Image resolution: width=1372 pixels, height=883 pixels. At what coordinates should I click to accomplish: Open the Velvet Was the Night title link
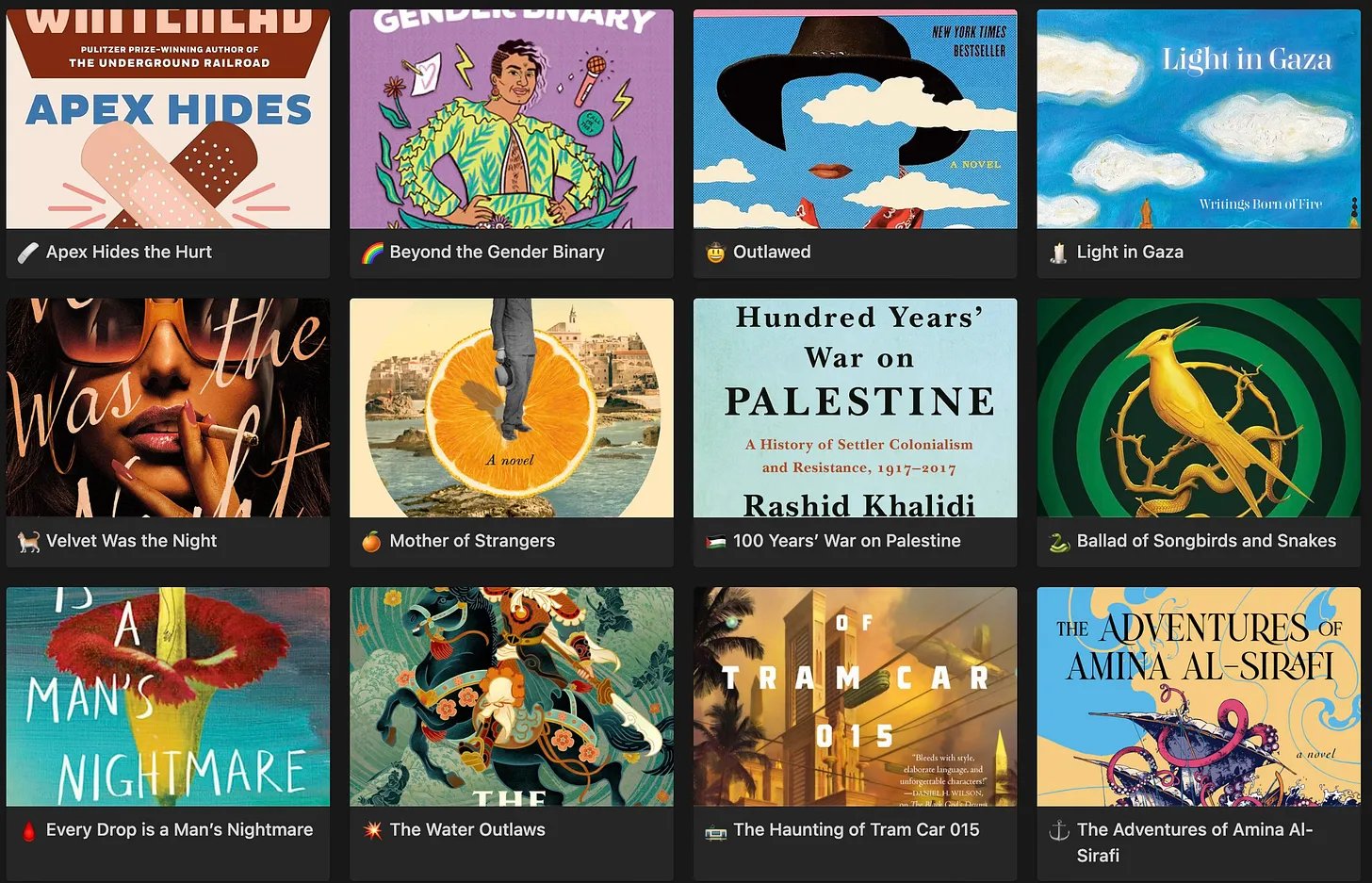point(131,541)
